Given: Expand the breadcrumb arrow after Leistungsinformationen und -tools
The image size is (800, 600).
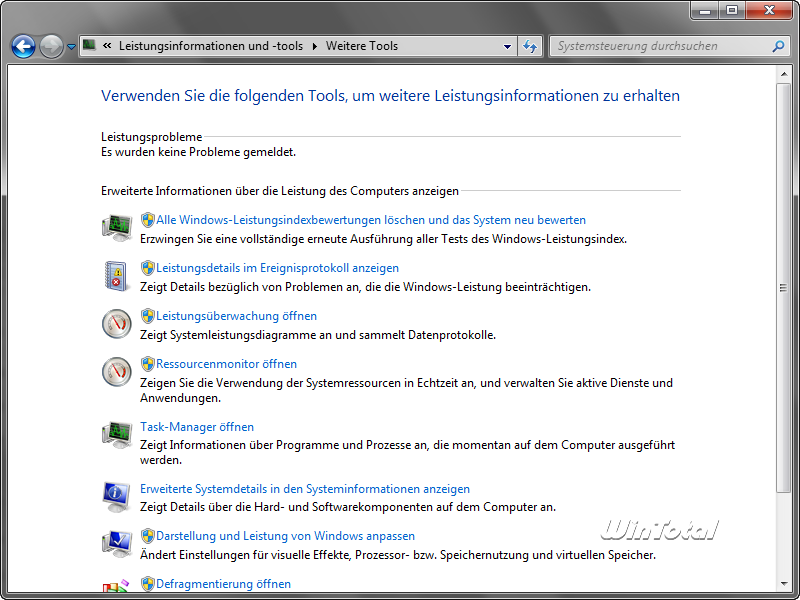Looking at the screenshot, I should point(315,46).
